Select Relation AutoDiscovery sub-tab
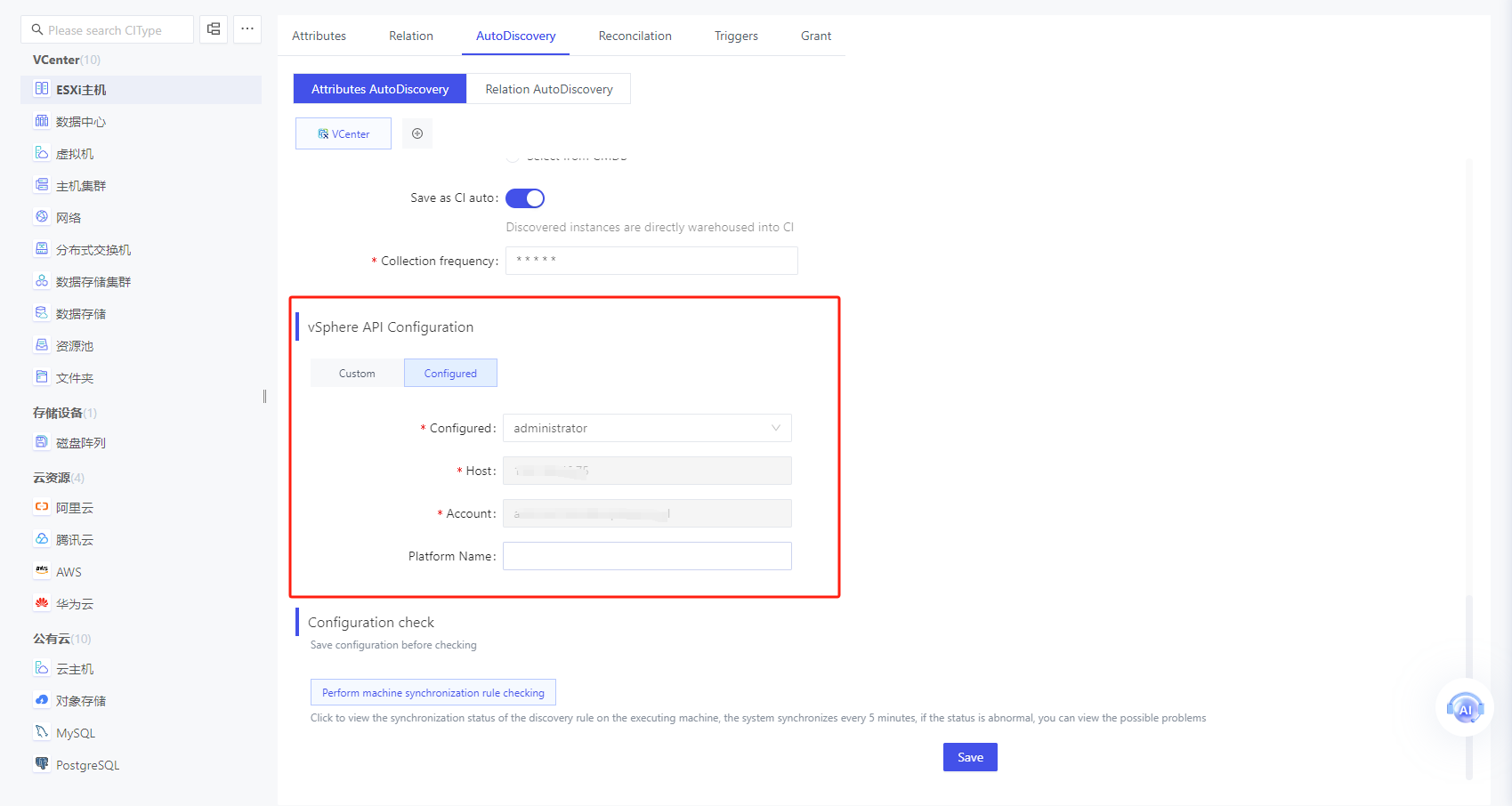 [549, 89]
